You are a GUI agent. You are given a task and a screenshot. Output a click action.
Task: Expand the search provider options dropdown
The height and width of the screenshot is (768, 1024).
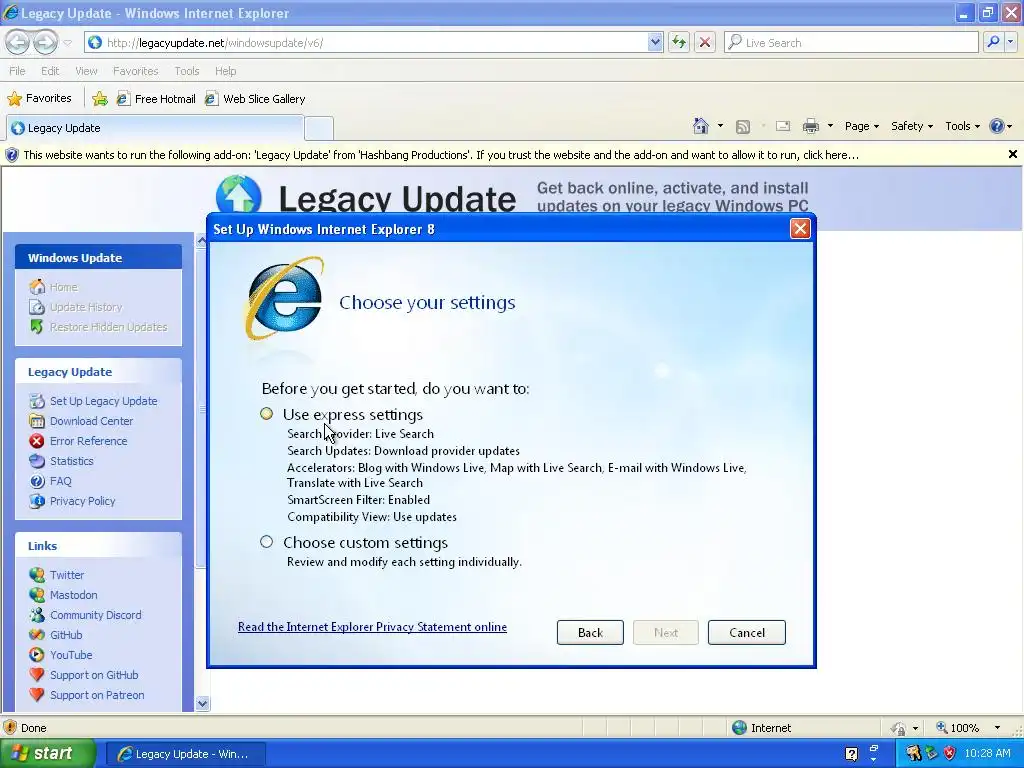tap(1010, 42)
